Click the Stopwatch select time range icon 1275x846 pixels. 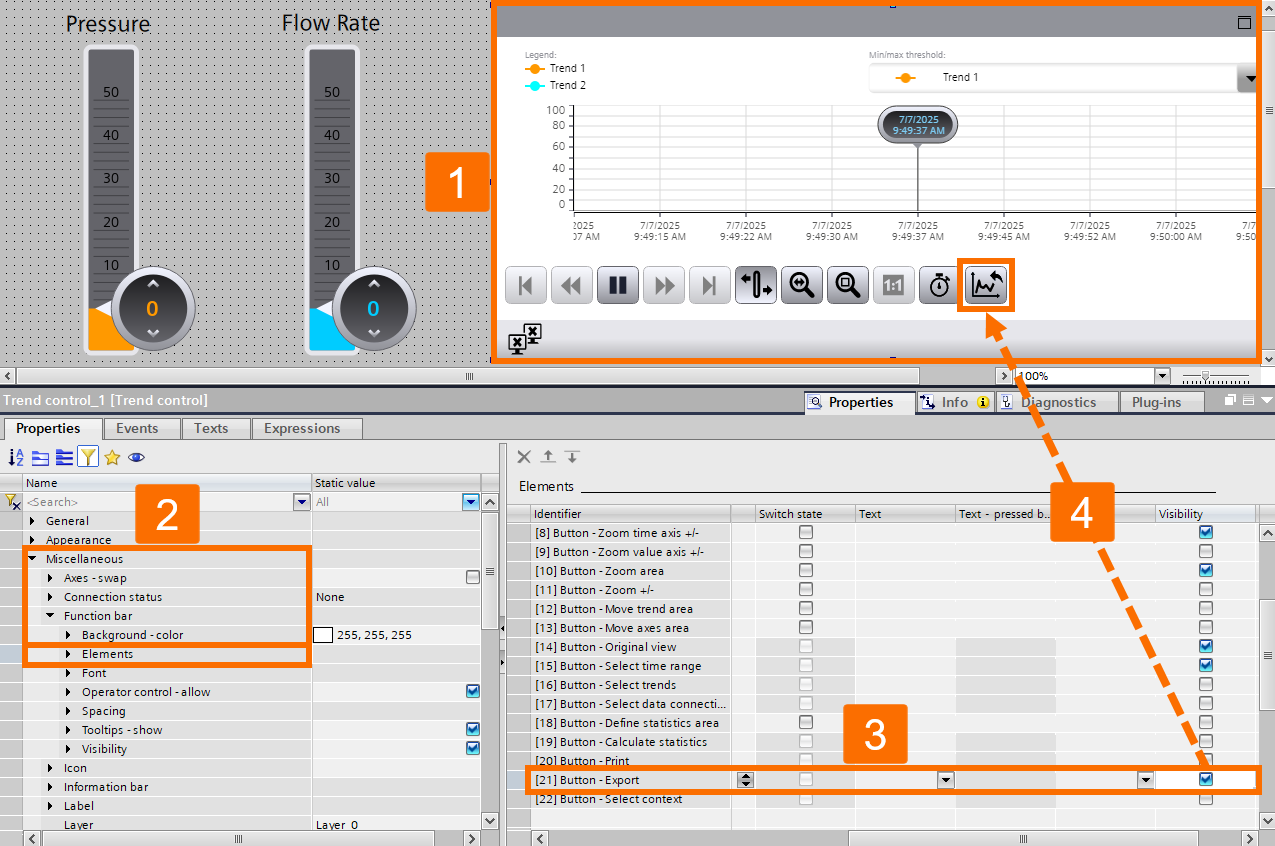938,285
